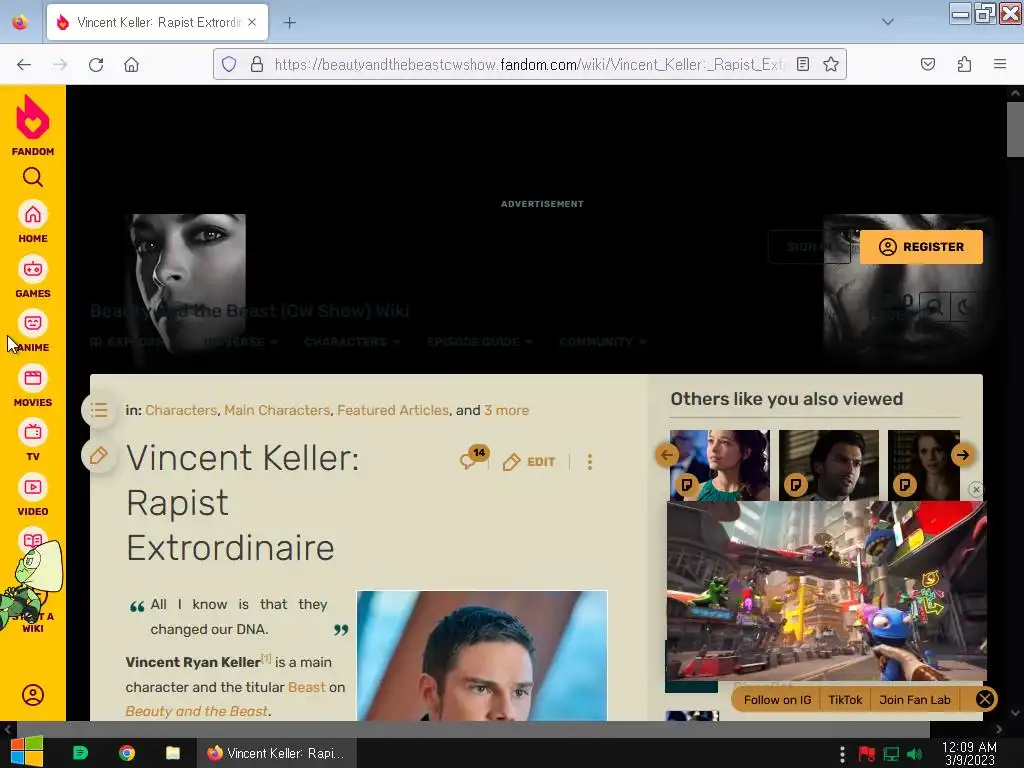Expand the 3 more categories link
Screen dimensions: 1024x768
point(506,410)
